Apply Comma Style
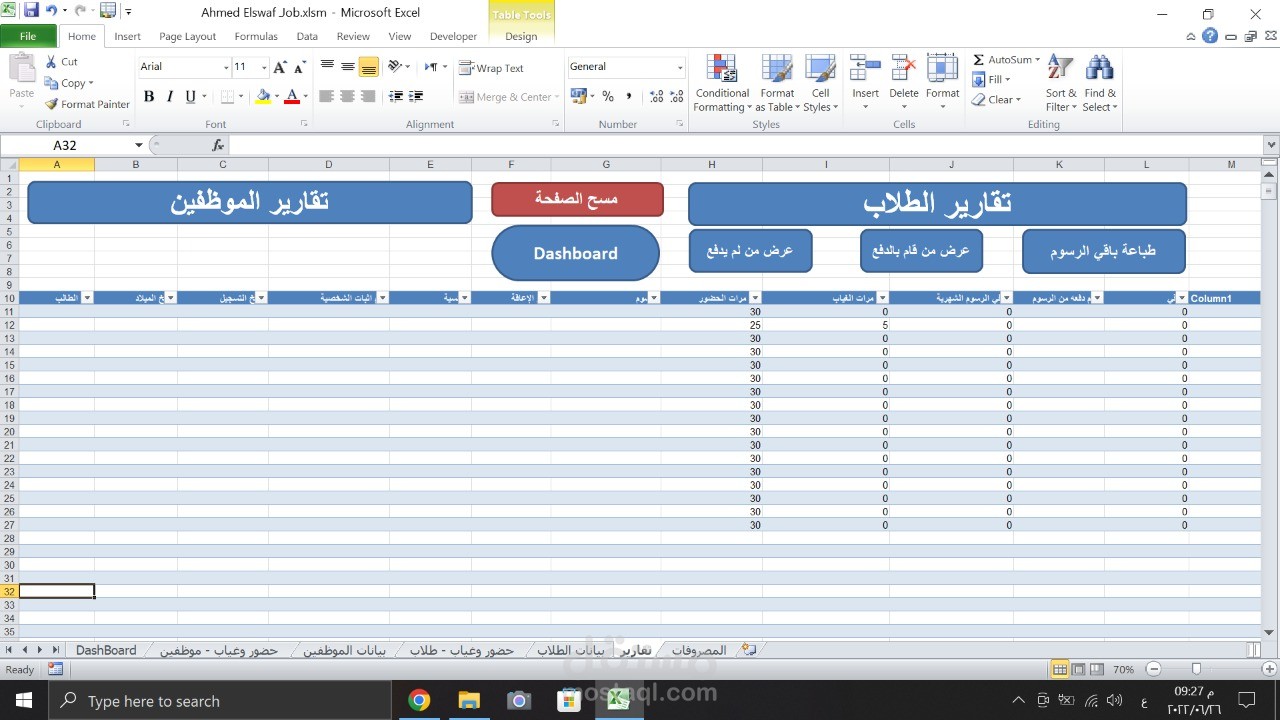The image size is (1280, 720). tap(629, 97)
